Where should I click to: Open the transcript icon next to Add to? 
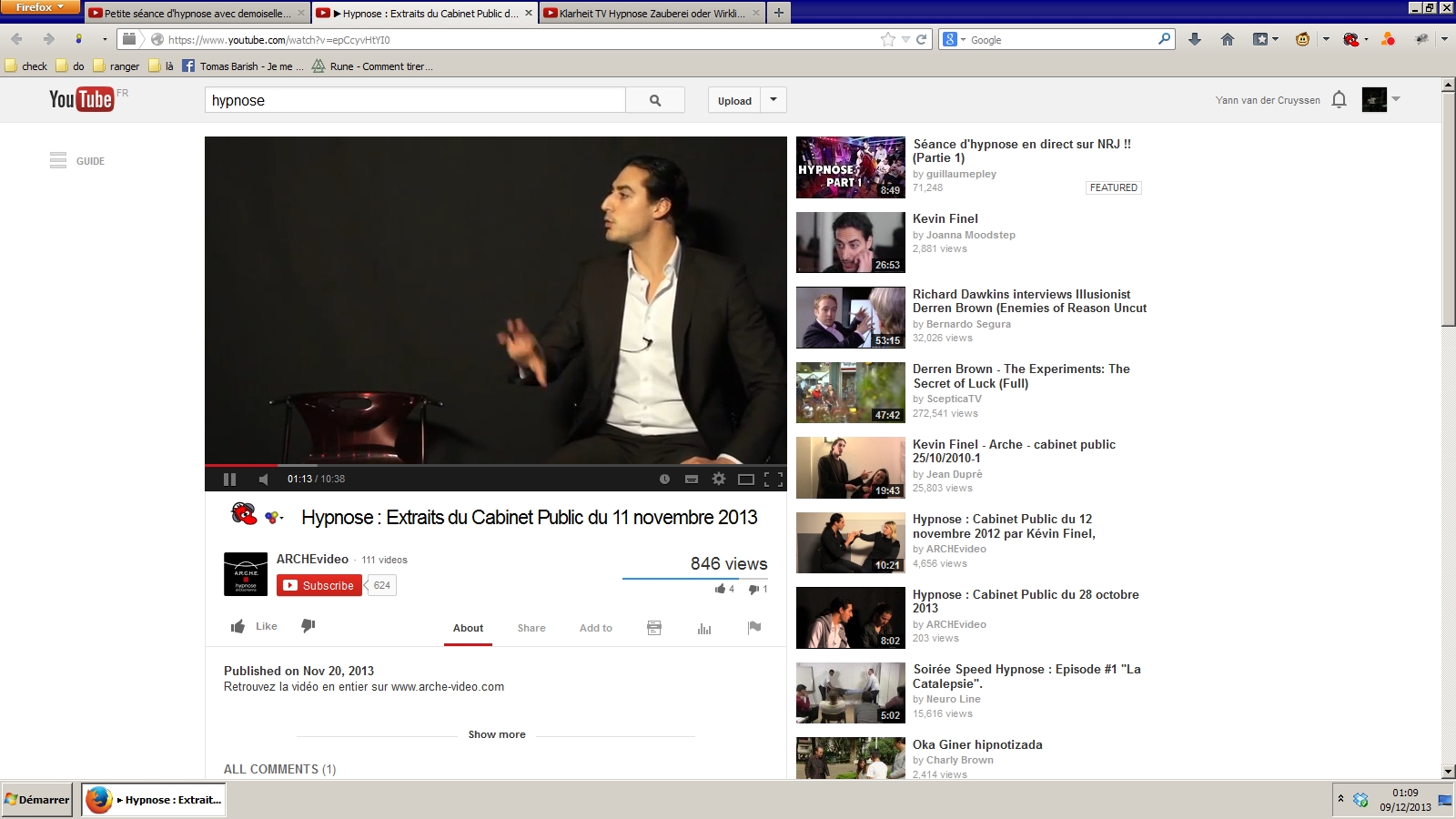(654, 628)
